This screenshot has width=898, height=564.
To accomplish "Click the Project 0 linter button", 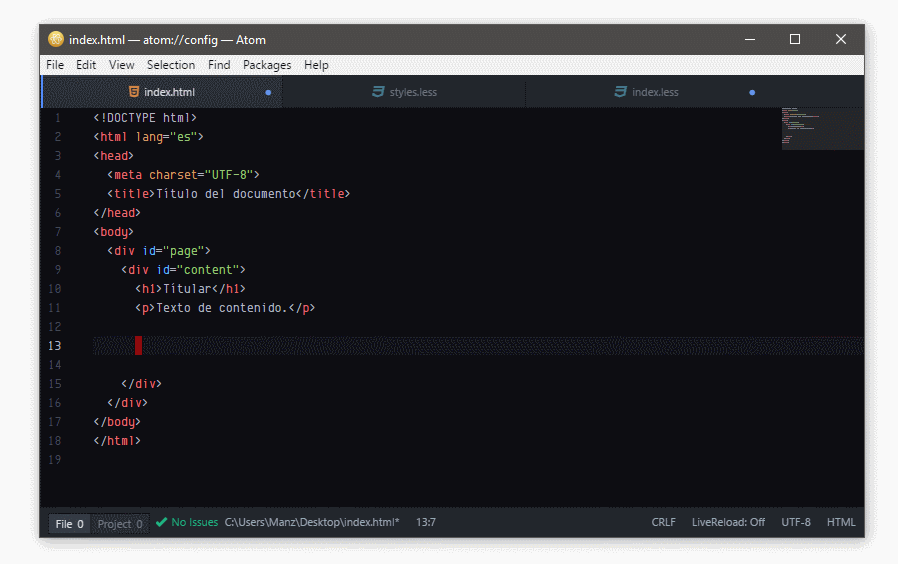I will click(x=120, y=524).
